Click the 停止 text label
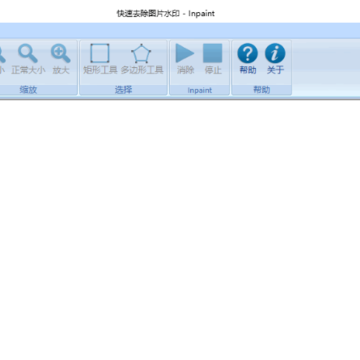 tap(213, 70)
